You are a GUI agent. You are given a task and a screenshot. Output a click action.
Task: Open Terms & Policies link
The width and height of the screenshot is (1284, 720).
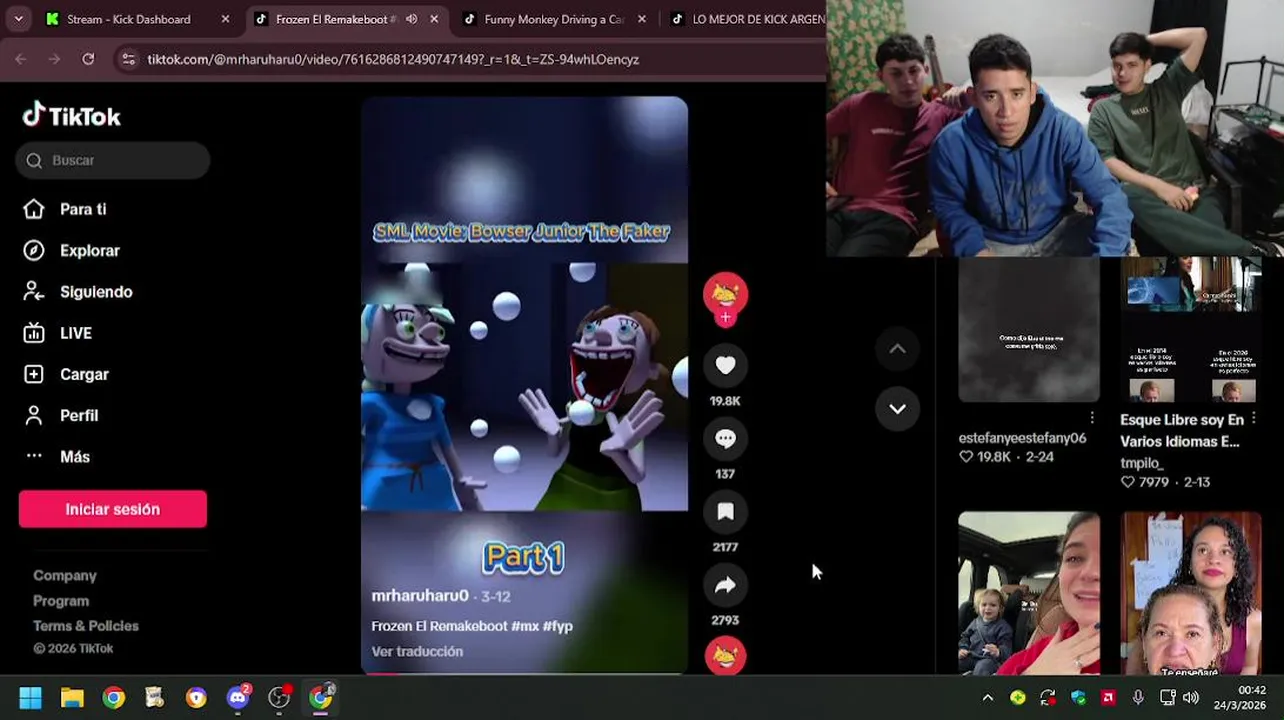coord(86,625)
